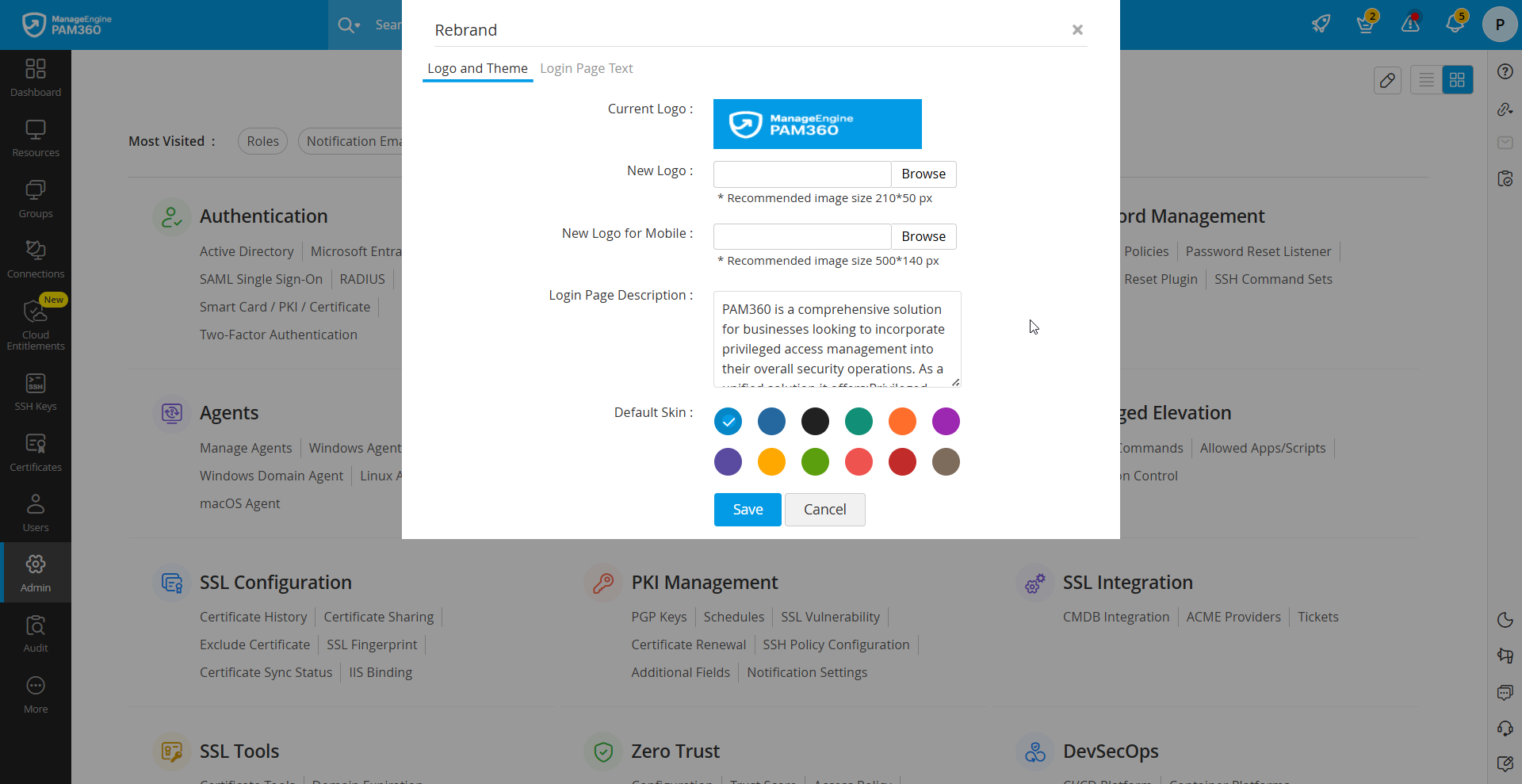Open the notifications bell with badge 5

point(1455,24)
